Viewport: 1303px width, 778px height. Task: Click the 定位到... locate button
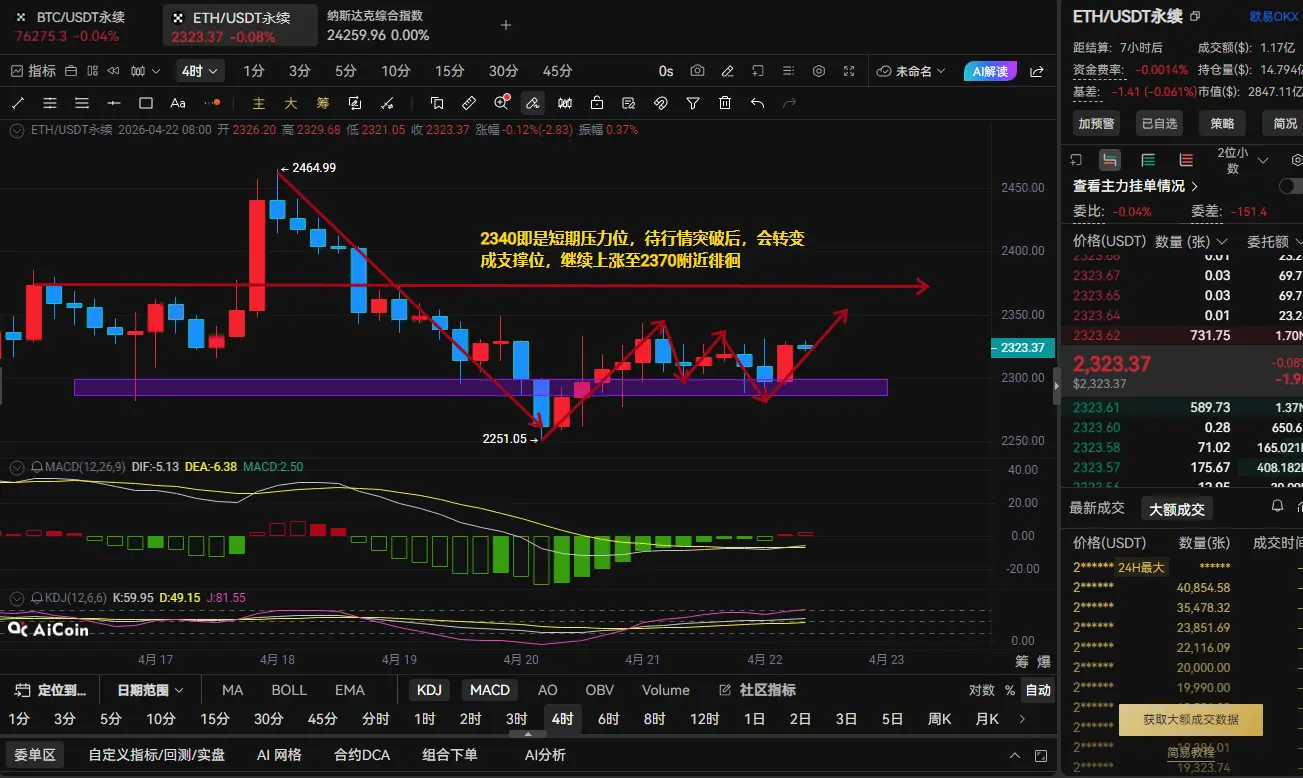52,690
